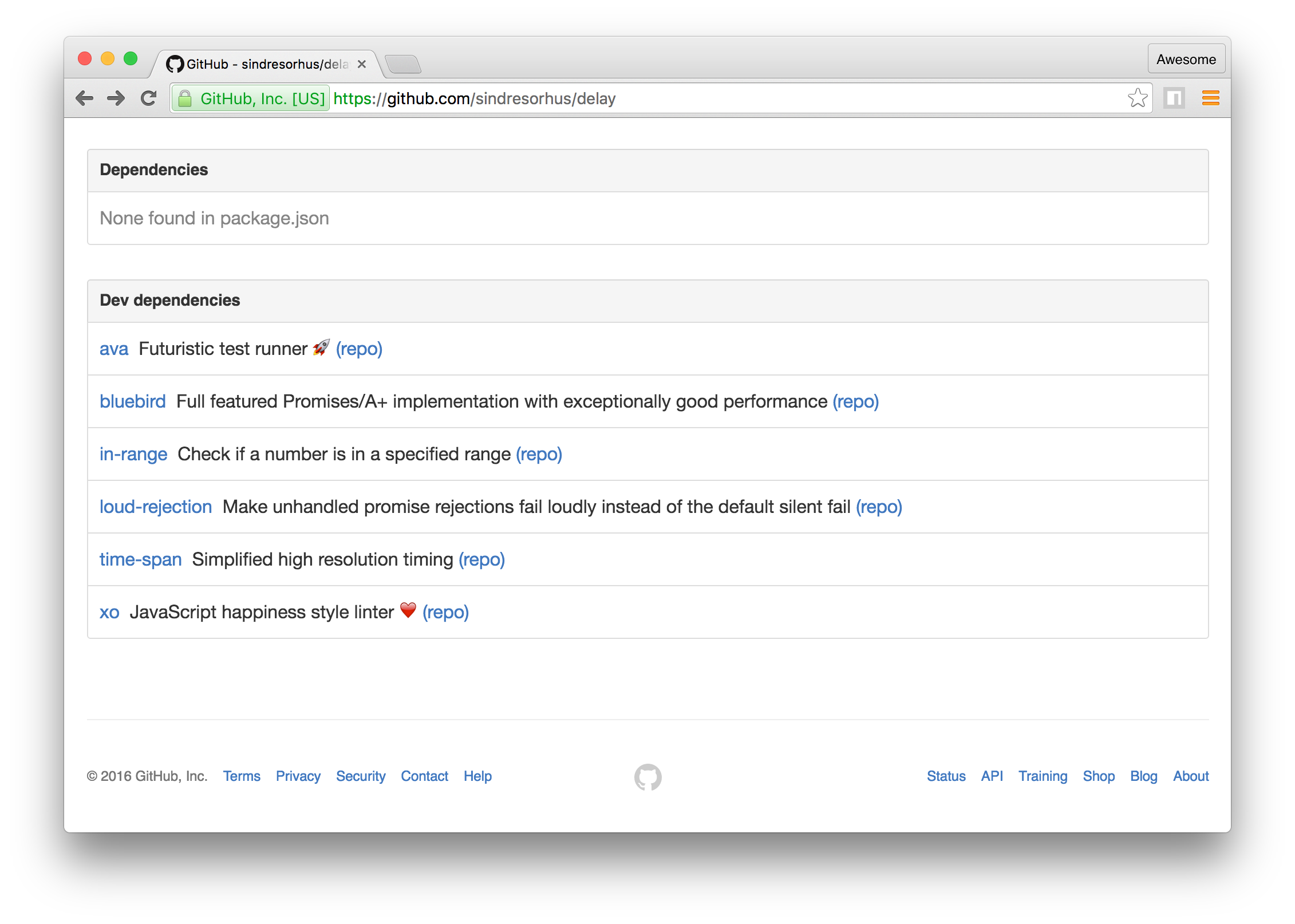1295x924 pixels.
Task: Click the github.com URL address bar
Action: click(687, 98)
